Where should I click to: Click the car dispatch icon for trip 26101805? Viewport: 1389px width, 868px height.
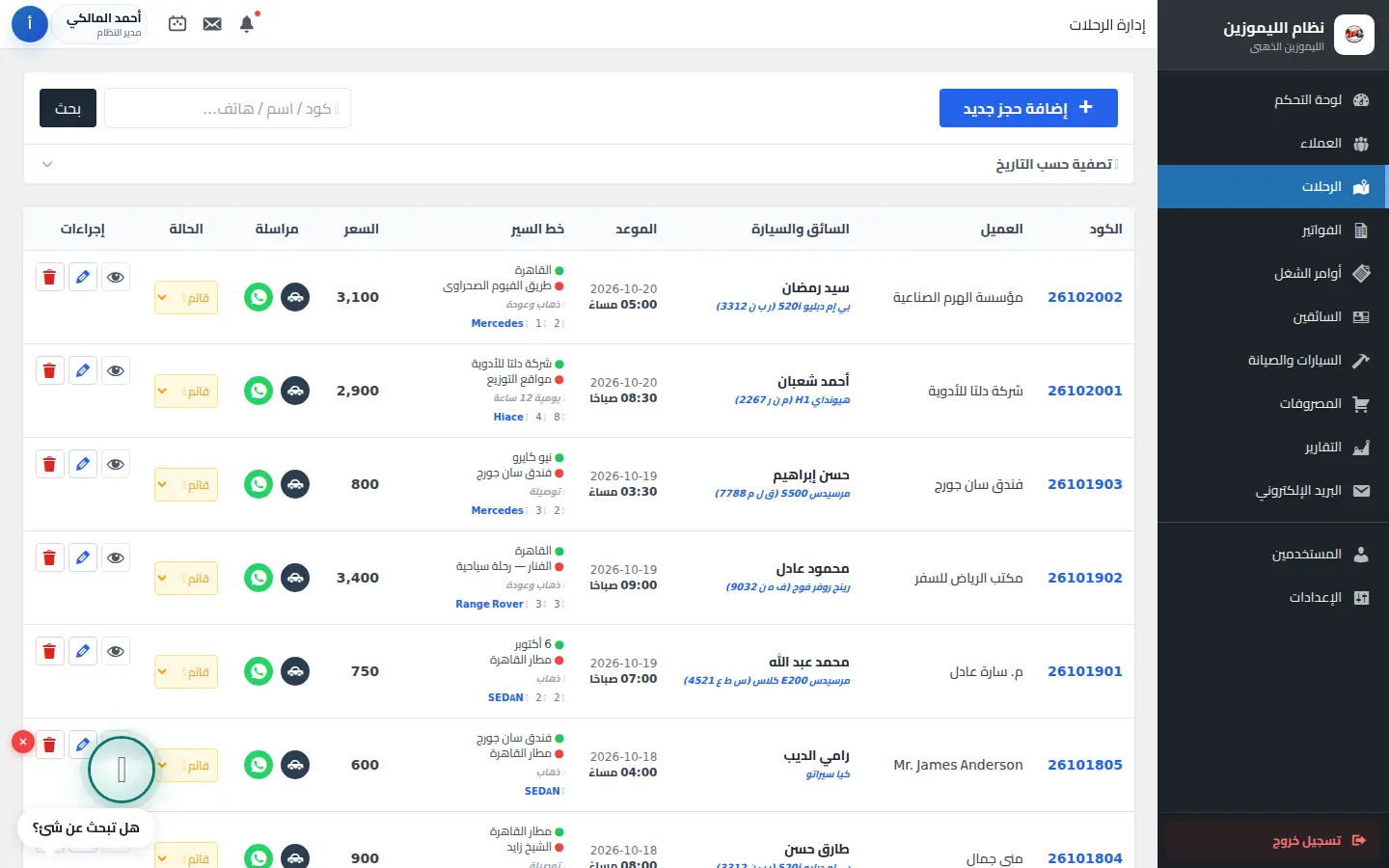[x=295, y=765]
